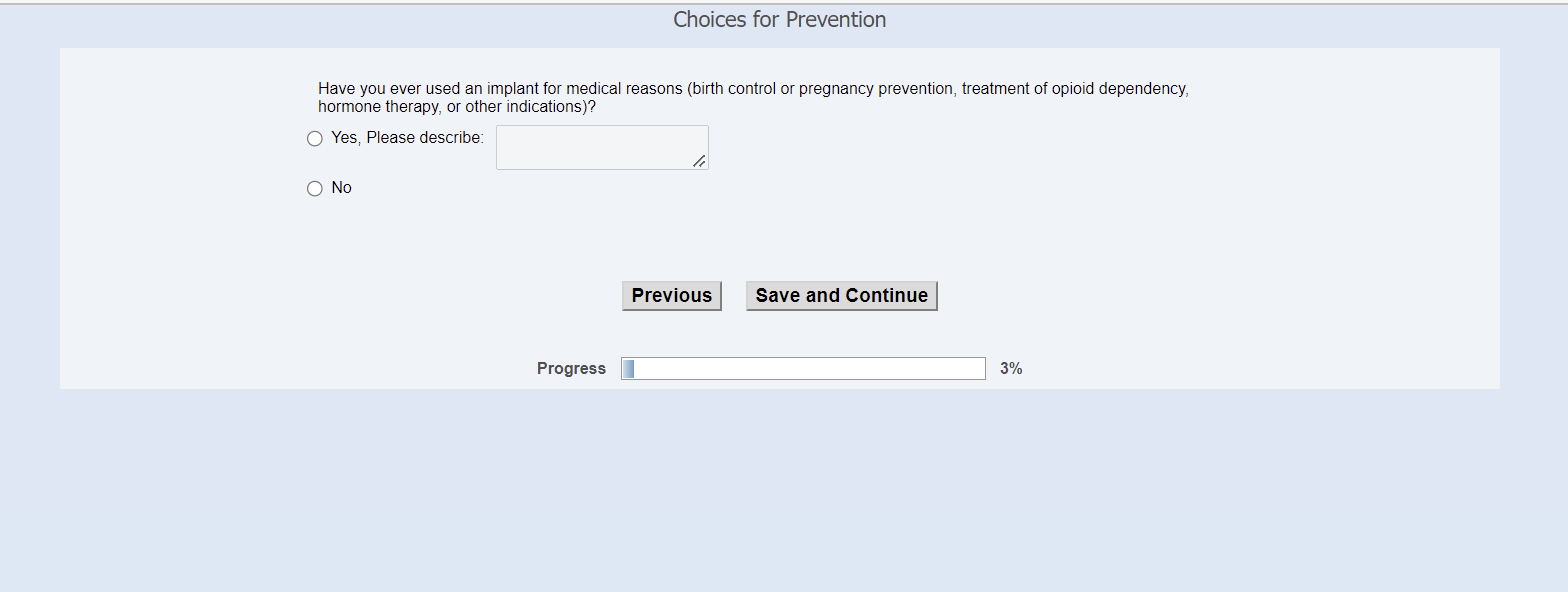This screenshot has width=1568, height=592.
Task: Choose the "No" radio button
Action: coord(315,189)
